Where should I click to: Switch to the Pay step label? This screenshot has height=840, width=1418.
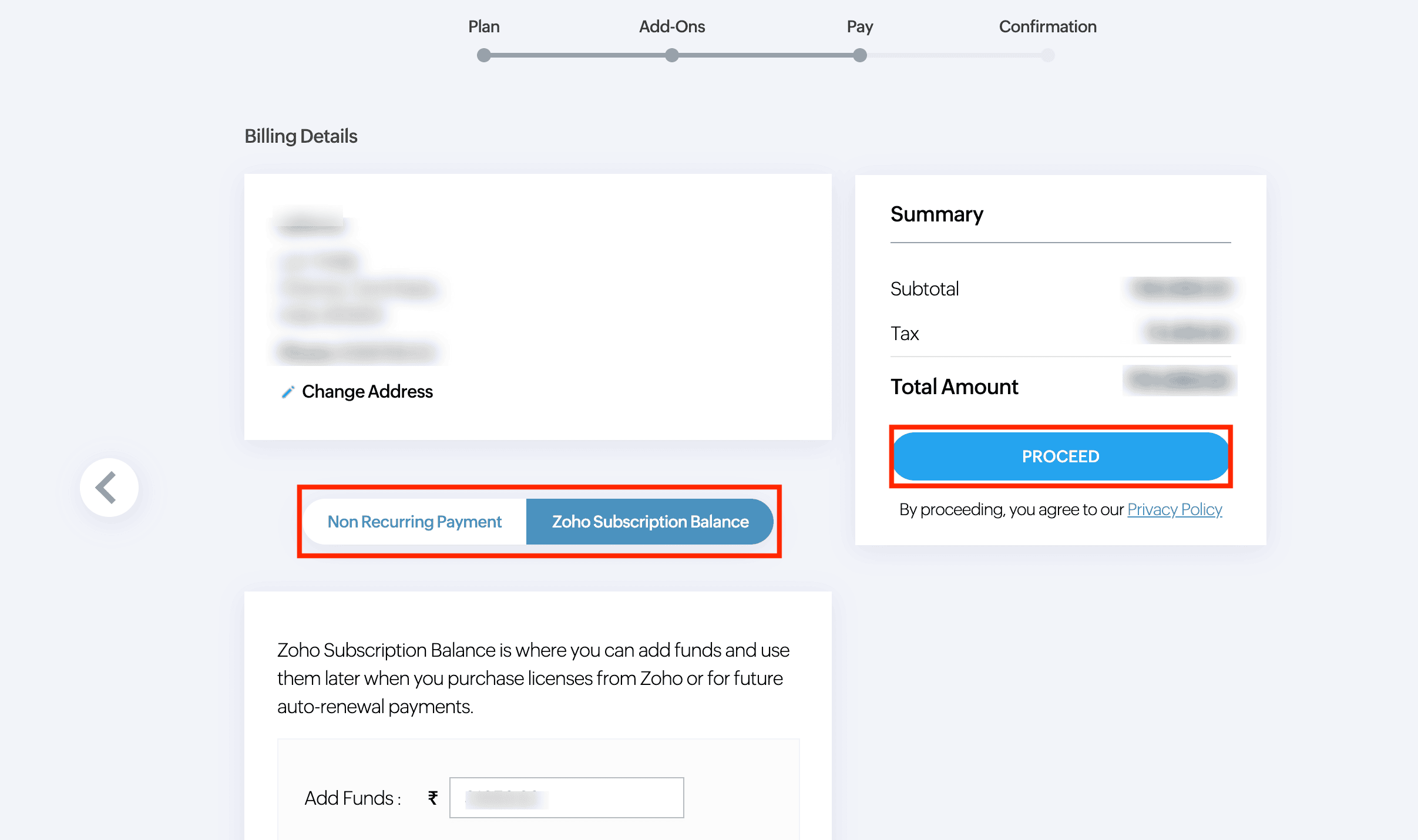pos(859,26)
